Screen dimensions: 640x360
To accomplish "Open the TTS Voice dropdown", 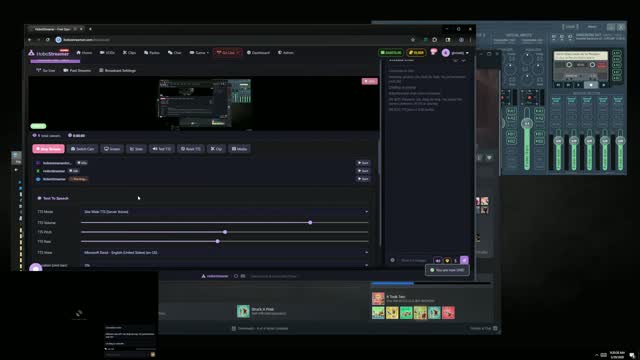I will (224, 253).
